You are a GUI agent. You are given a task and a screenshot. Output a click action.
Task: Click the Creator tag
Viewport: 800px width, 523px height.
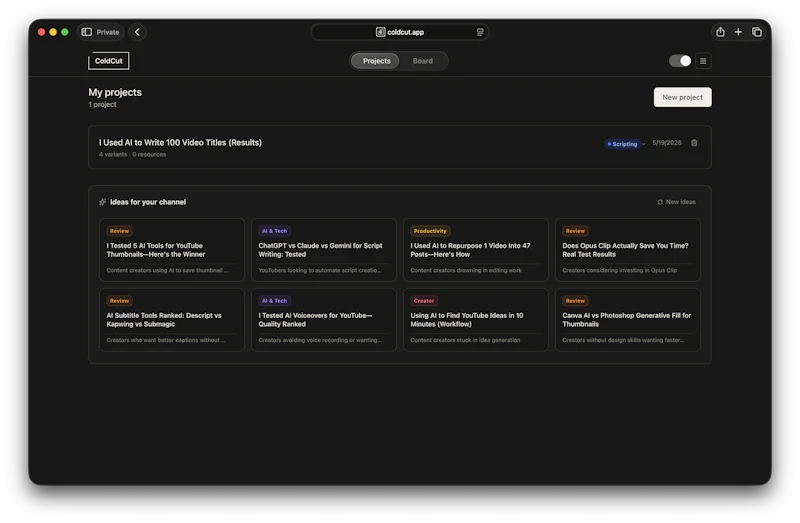424,301
